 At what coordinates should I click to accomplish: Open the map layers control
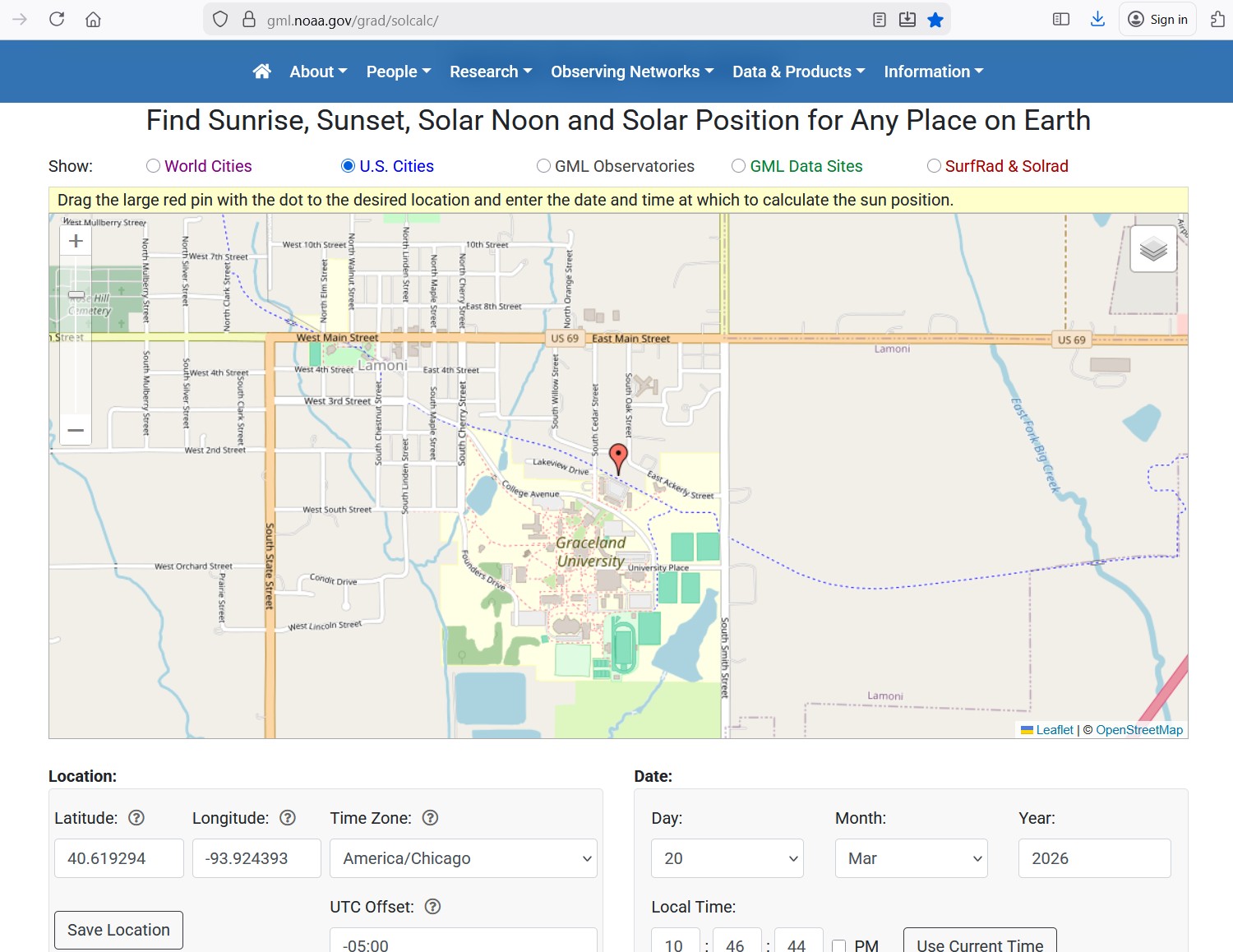point(1153,248)
